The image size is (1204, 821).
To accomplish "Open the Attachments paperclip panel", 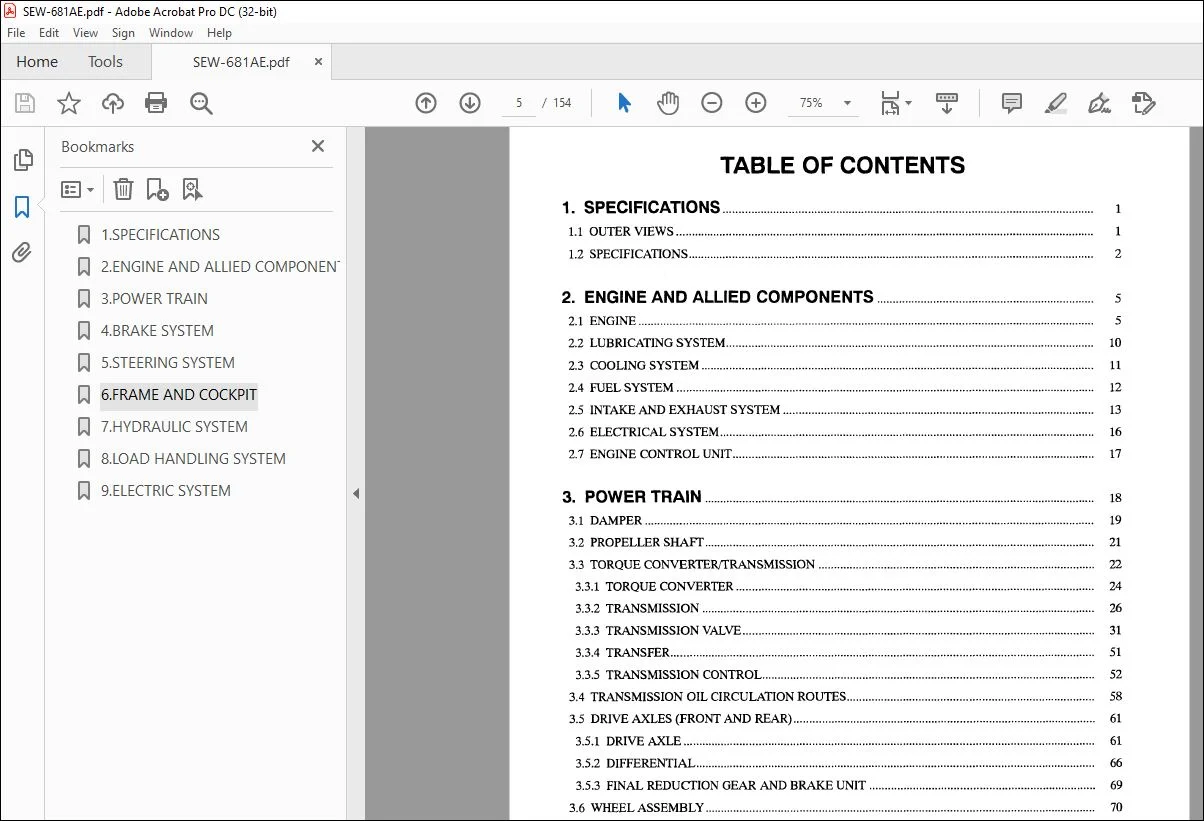I will tap(22, 253).
